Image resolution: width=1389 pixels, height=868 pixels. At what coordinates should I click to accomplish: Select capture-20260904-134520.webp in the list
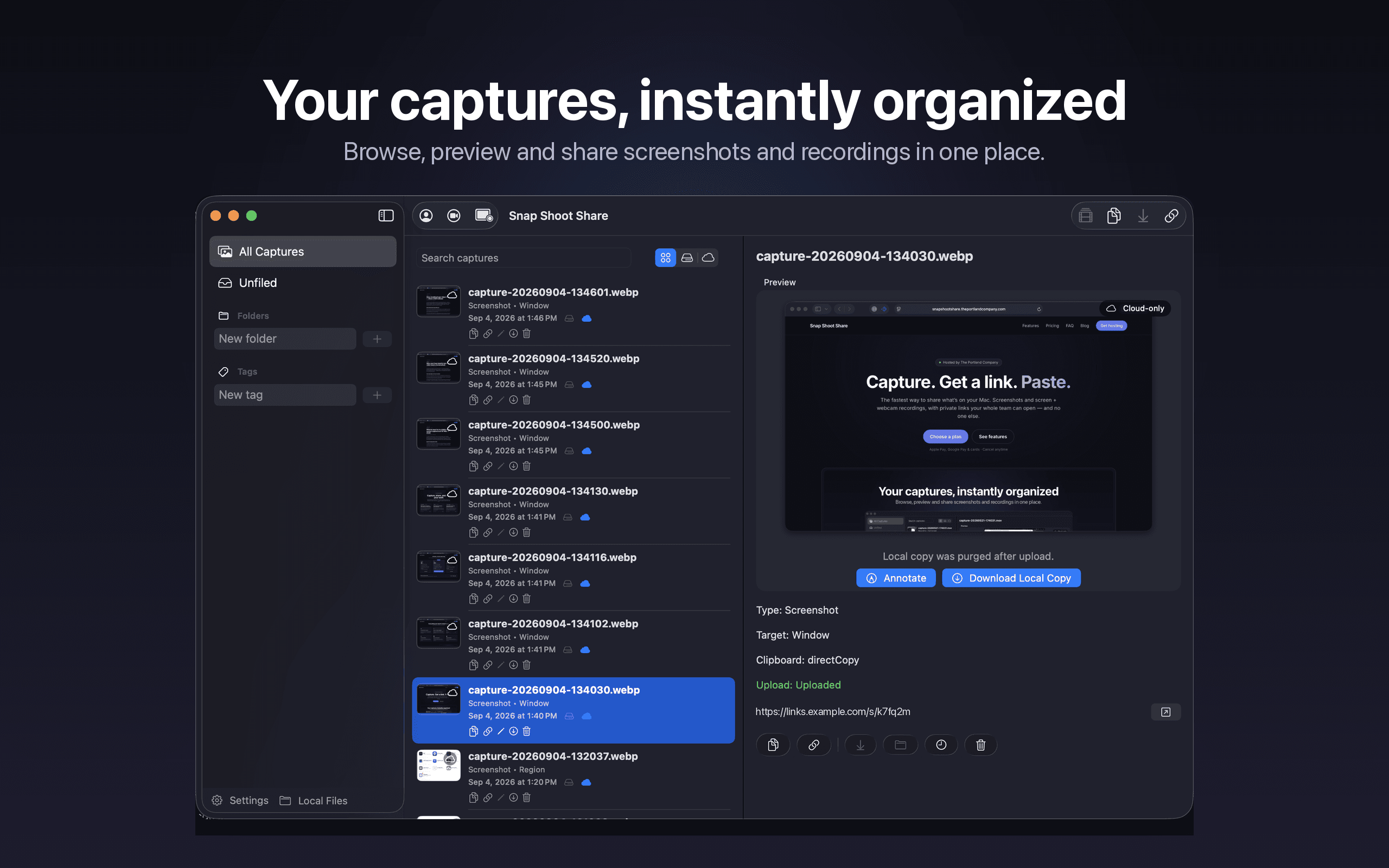click(x=574, y=379)
